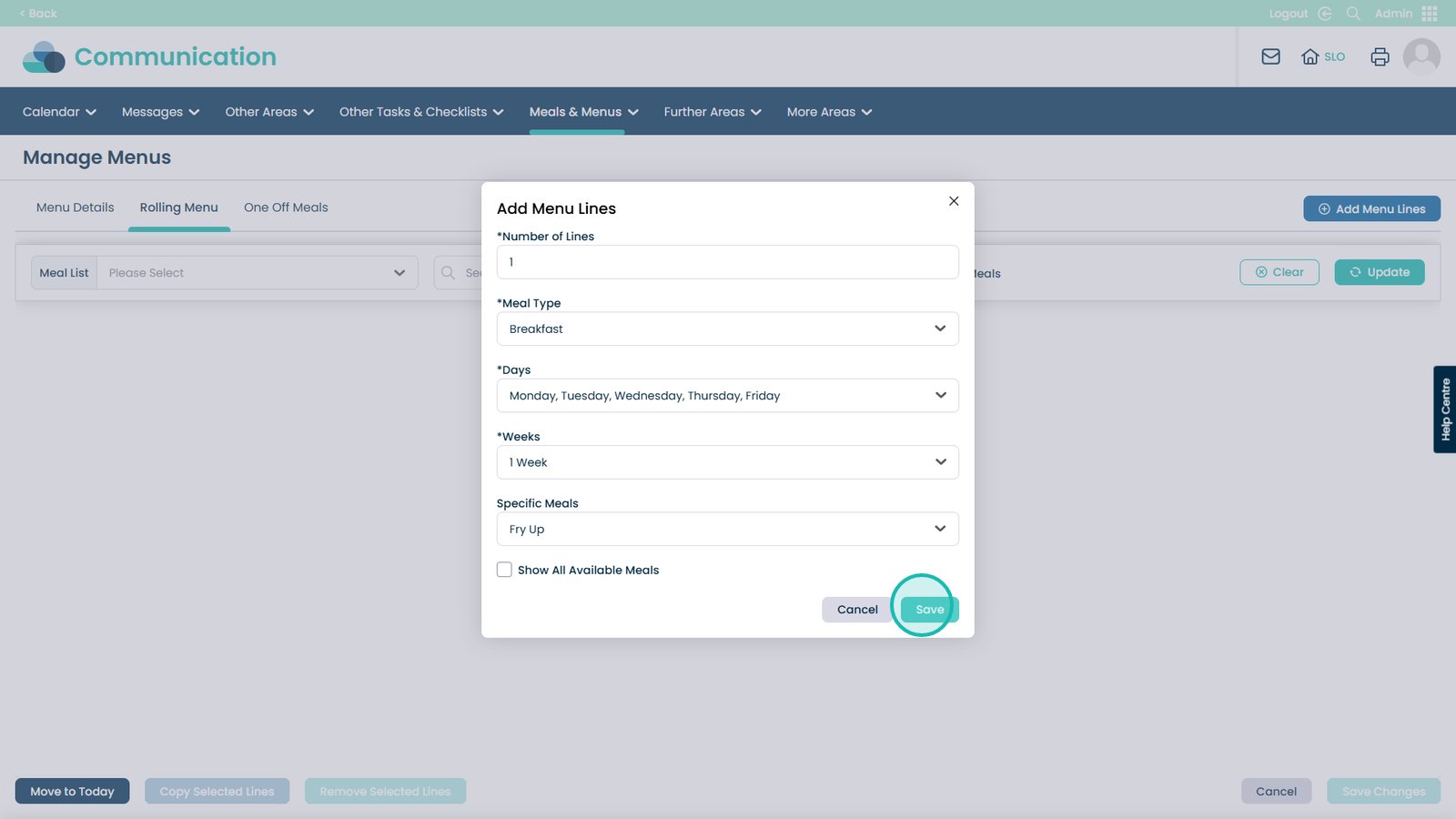Open the Days dropdown
The image size is (1456, 819).
[x=727, y=395]
